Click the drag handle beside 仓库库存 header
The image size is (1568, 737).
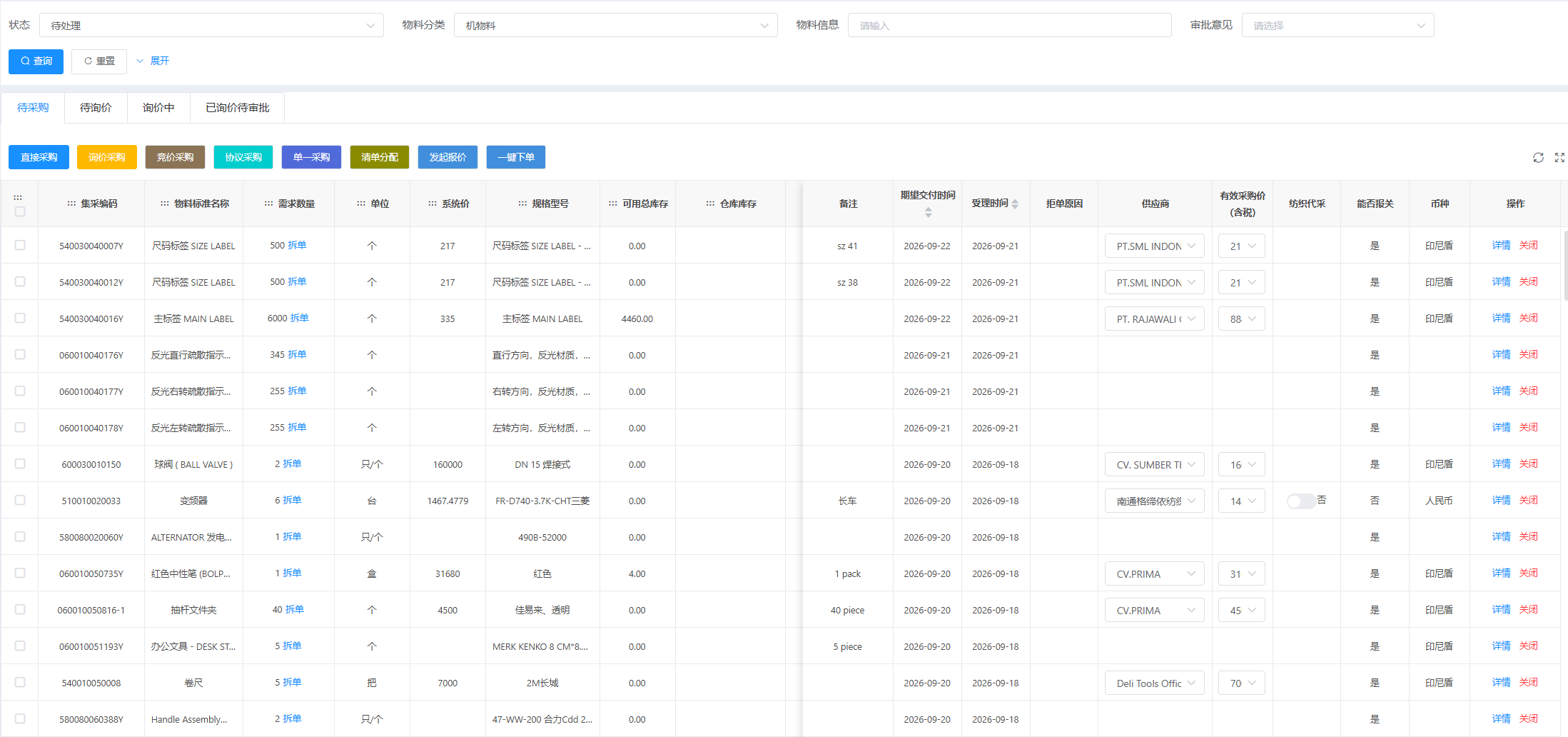(x=710, y=204)
